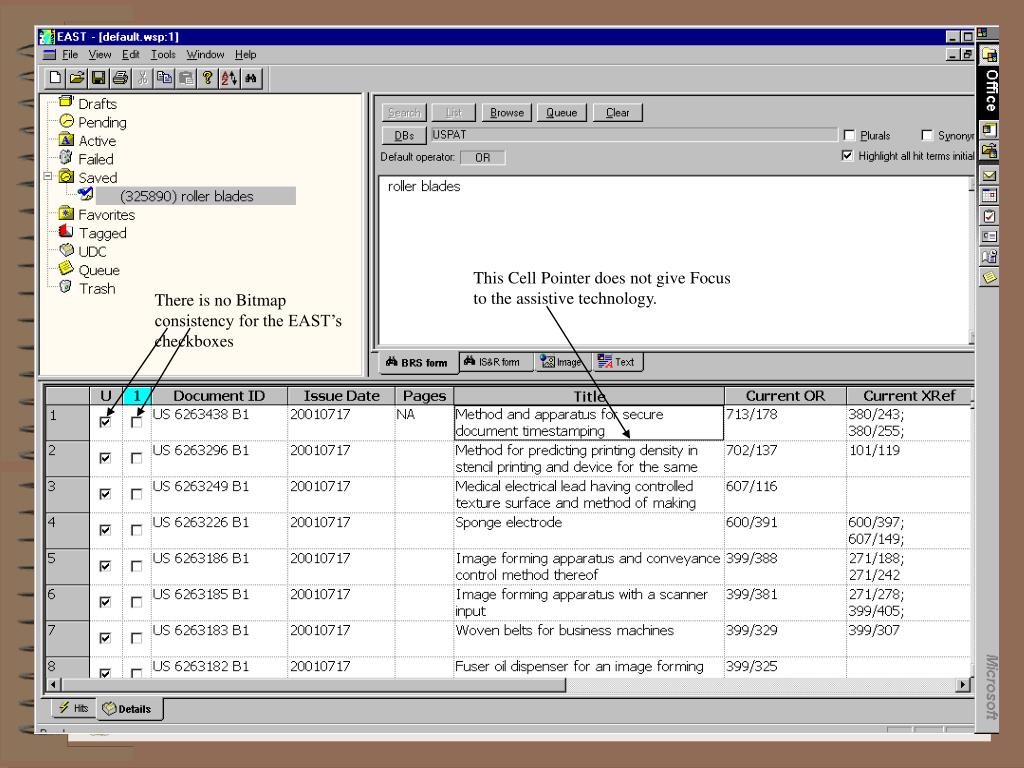Uncheck U checkbox for US 6263296 B1
Screen dimensions: 1024x768
point(105,458)
